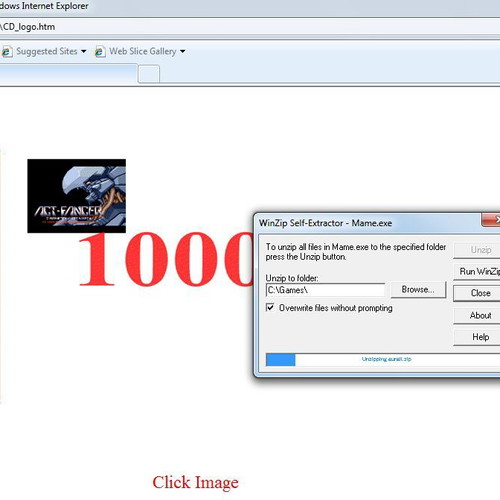
Task: Click the Act-Fancer game thumbnail image
Action: [x=77, y=196]
